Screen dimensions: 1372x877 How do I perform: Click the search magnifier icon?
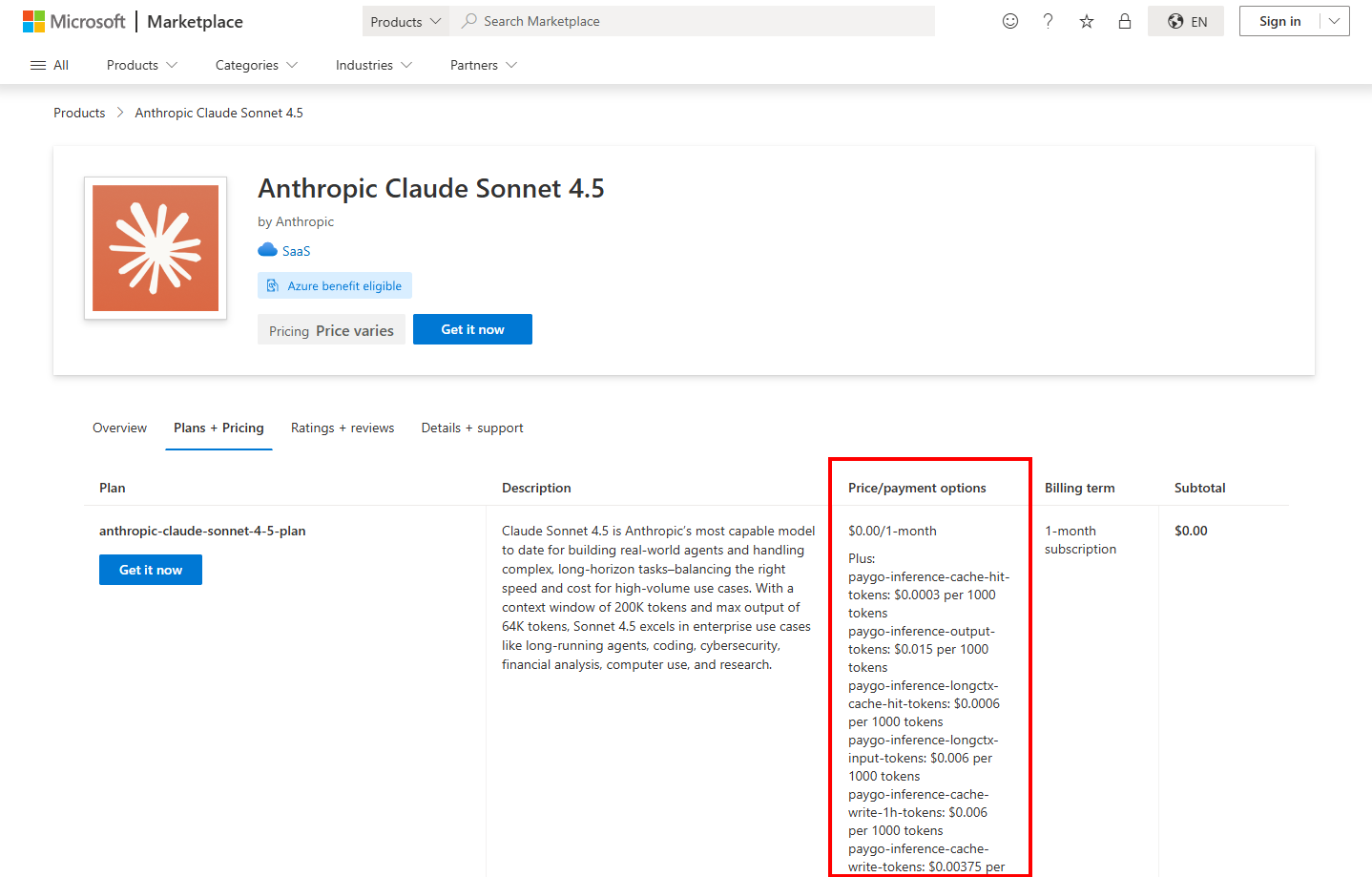pyautogui.click(x=469, y=21)
